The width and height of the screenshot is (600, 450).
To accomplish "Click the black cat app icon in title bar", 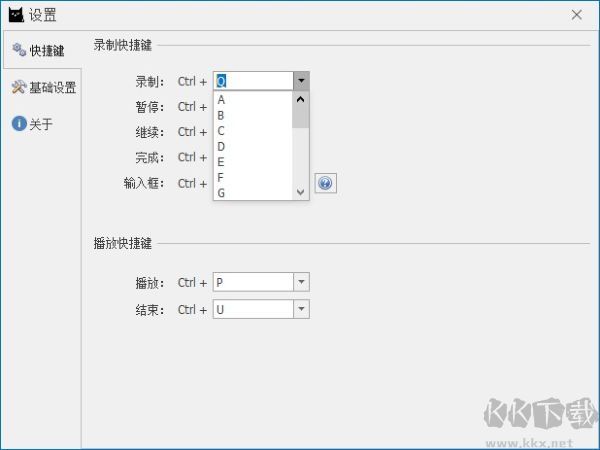I will coord(16,15).
